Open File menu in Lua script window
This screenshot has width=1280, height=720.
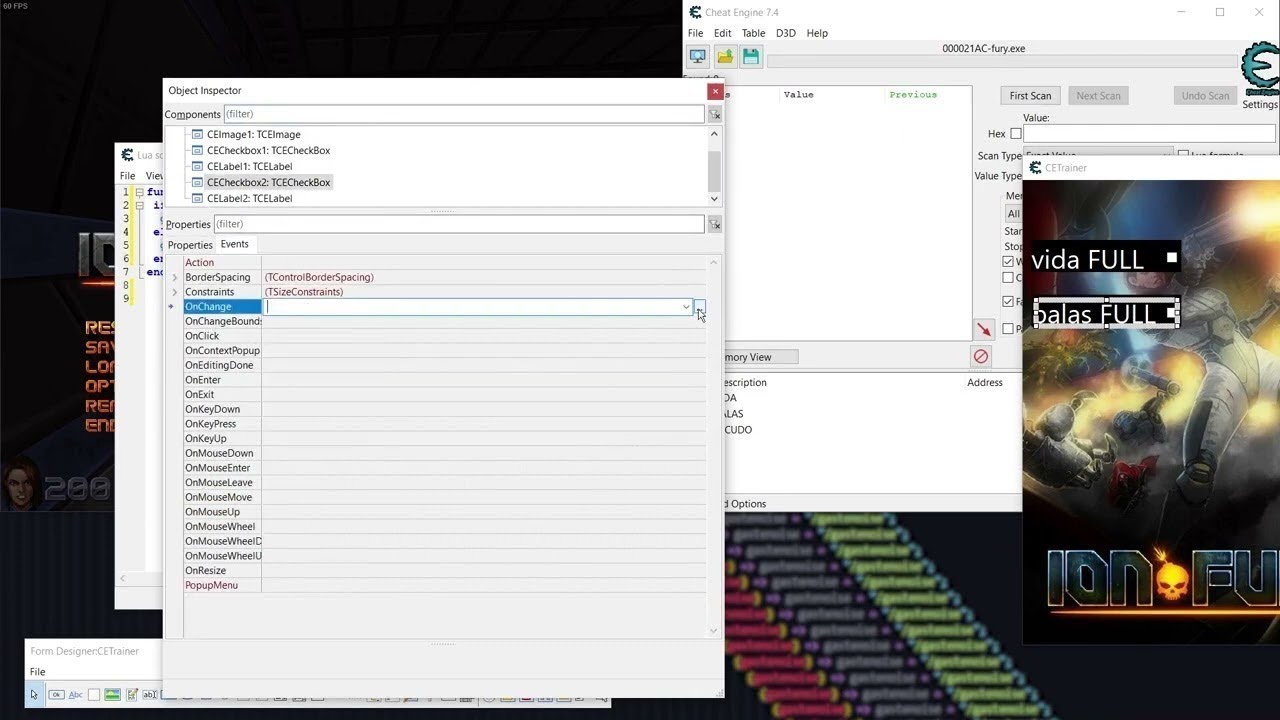[x=128, y=176]
